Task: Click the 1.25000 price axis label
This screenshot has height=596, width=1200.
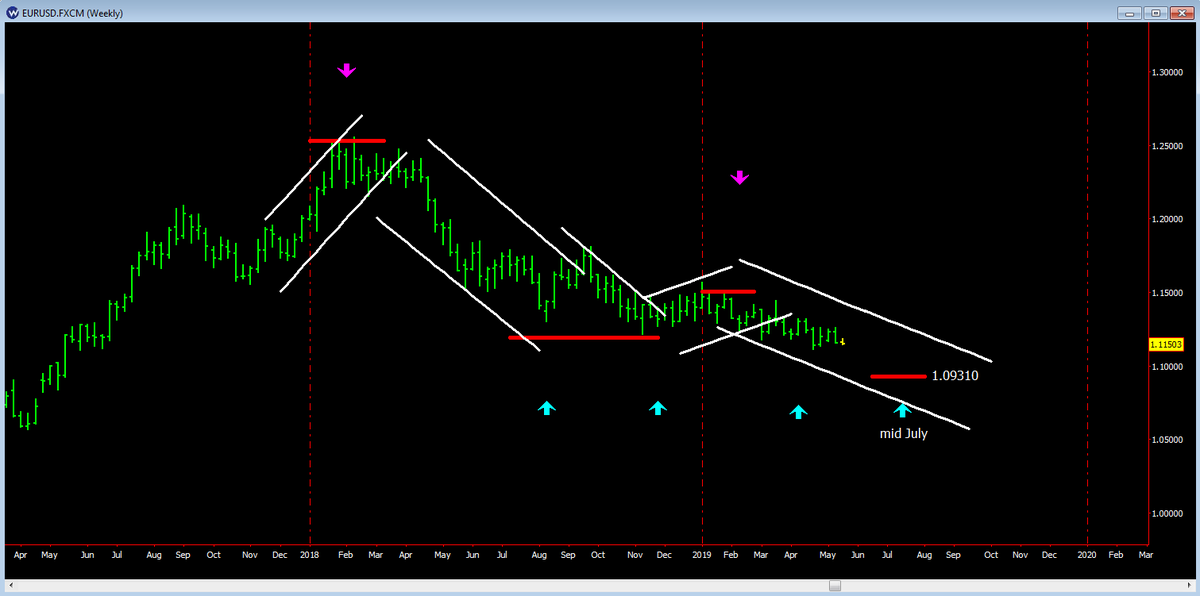Action: [1168, 146]
